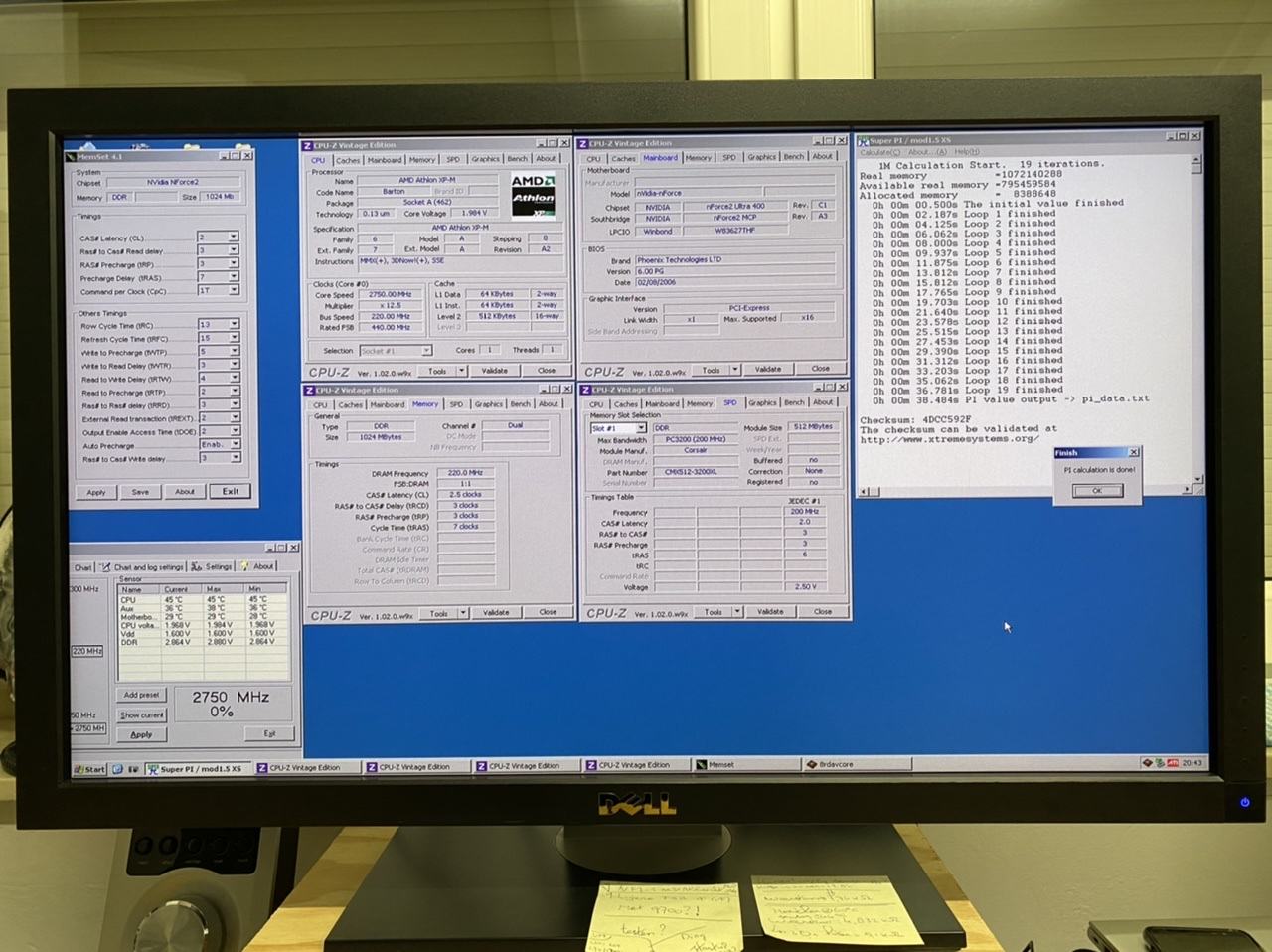Click Show current in 8rdavcore

tap(142, 714)
